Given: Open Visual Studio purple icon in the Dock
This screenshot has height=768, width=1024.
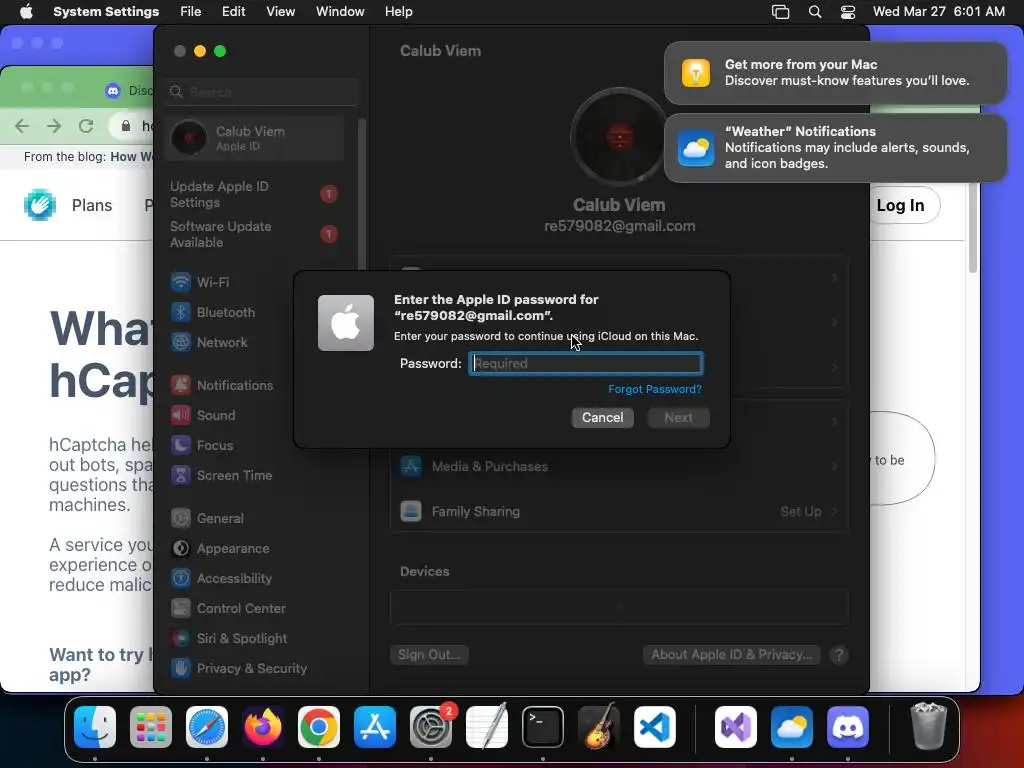Looking at the screenshot, I should click(x=736, y=727).
